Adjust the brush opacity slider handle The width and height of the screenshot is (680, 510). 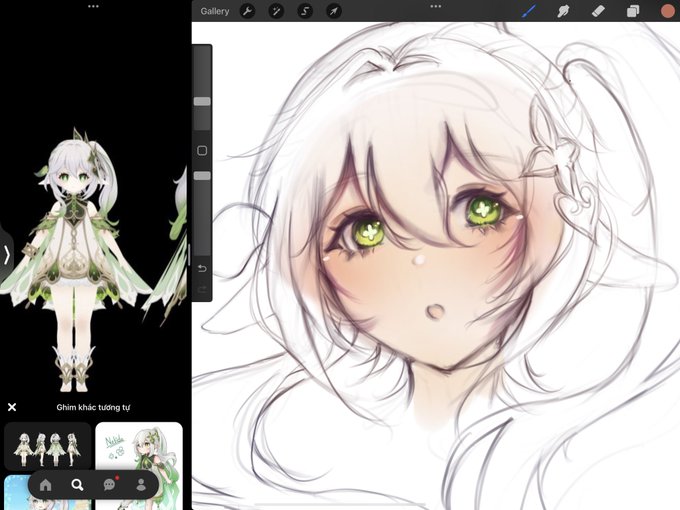point(202,176)
